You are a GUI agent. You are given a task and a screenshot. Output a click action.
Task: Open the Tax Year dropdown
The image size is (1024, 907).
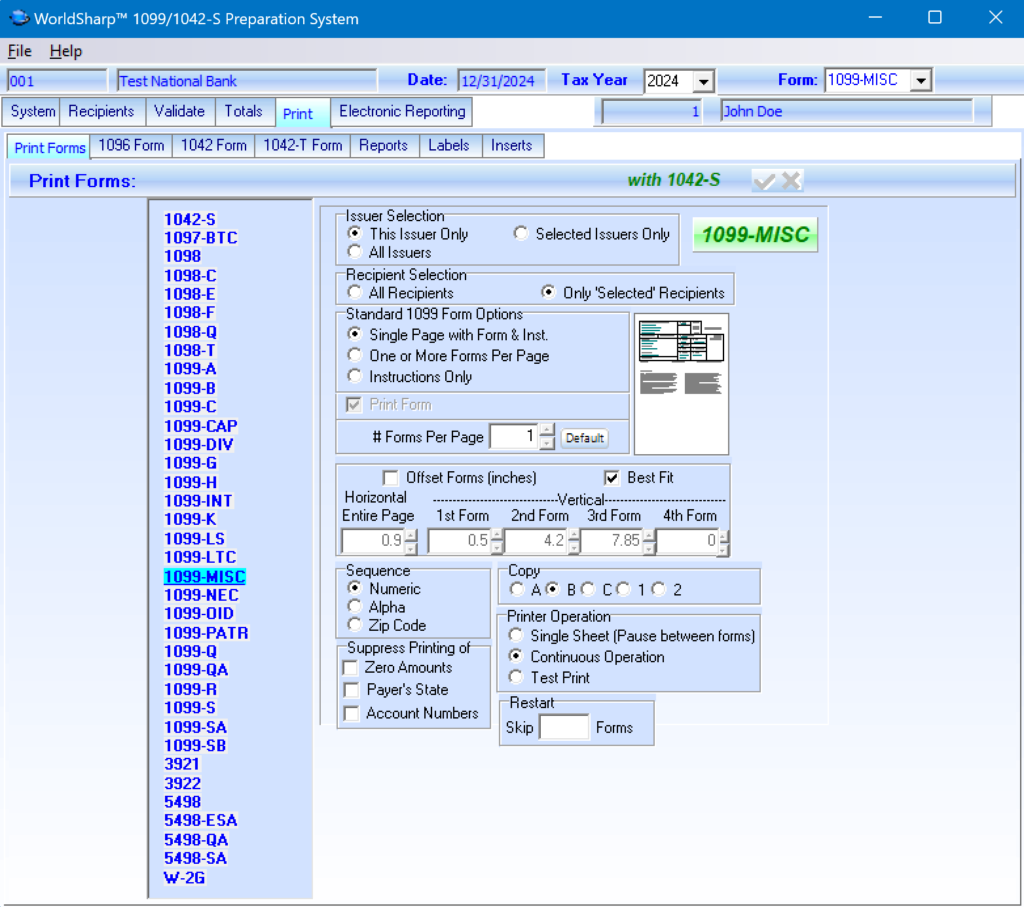[x=703, y=82]
